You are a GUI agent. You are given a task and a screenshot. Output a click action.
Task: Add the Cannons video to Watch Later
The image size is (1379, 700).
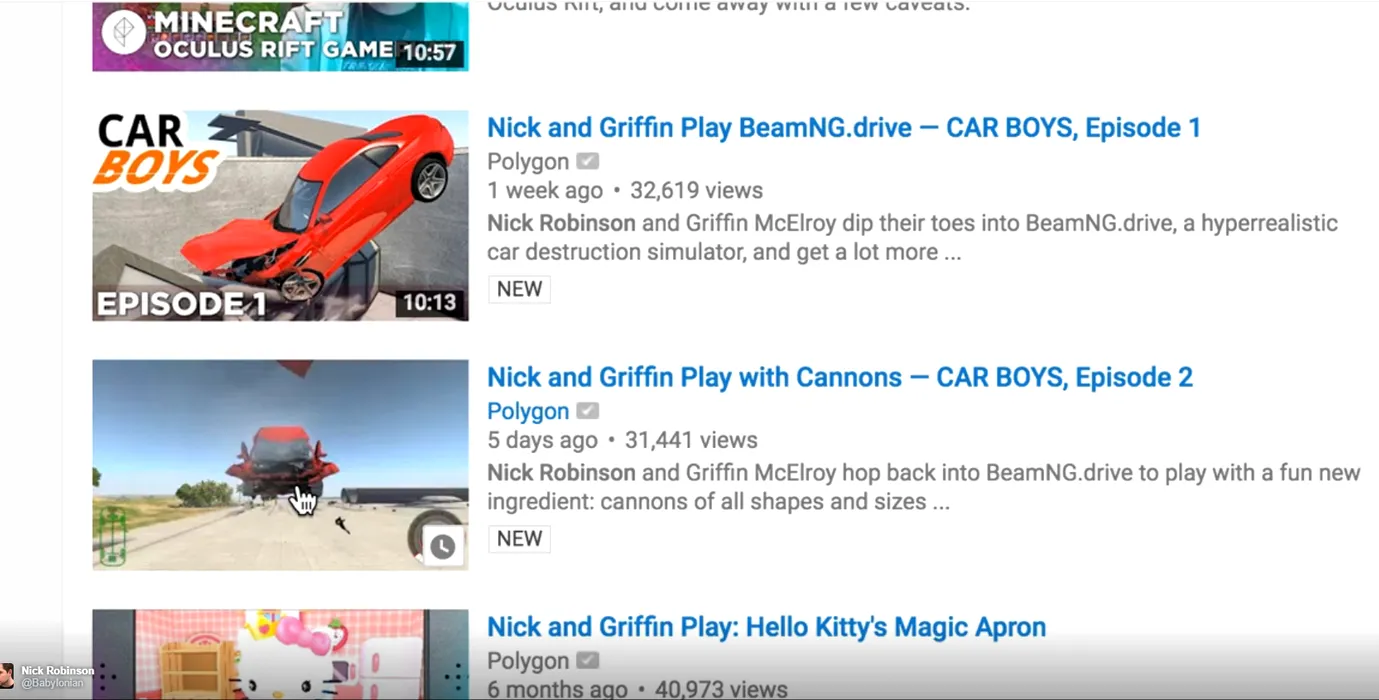[442, 546]
